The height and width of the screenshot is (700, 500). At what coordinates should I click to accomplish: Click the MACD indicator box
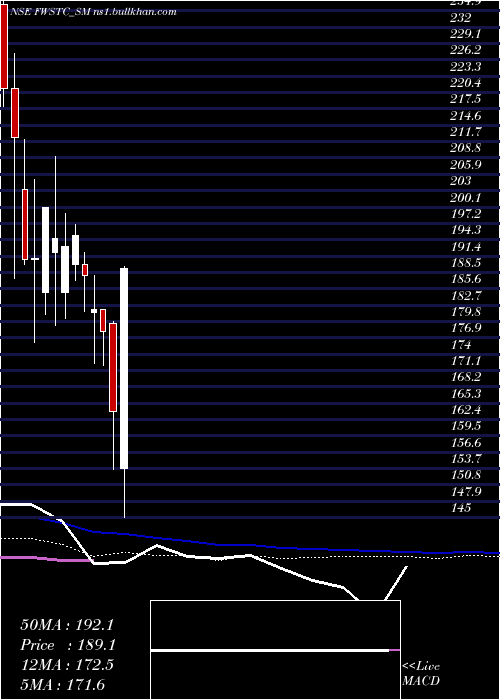[x=275, y=650]
